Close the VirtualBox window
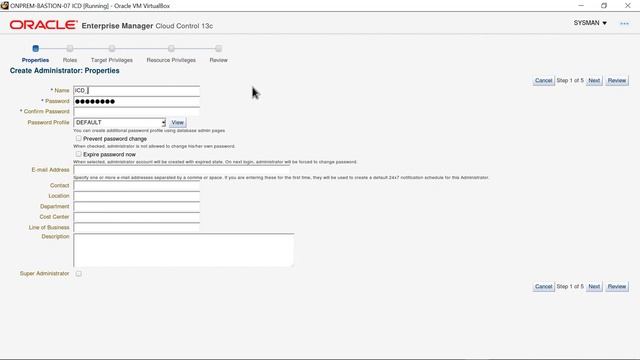 (x=628, y=6)
